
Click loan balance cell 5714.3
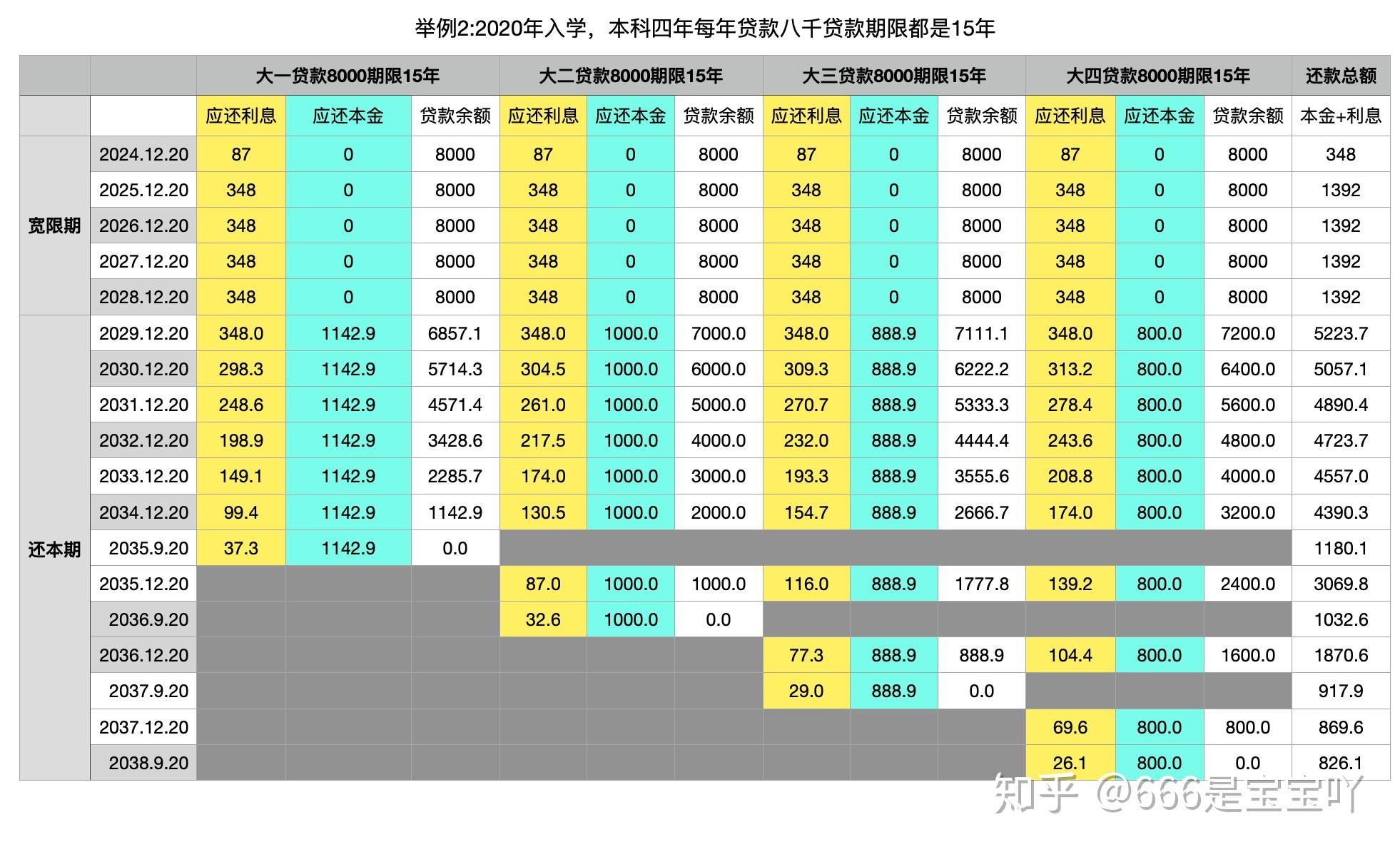pos(455,369)
